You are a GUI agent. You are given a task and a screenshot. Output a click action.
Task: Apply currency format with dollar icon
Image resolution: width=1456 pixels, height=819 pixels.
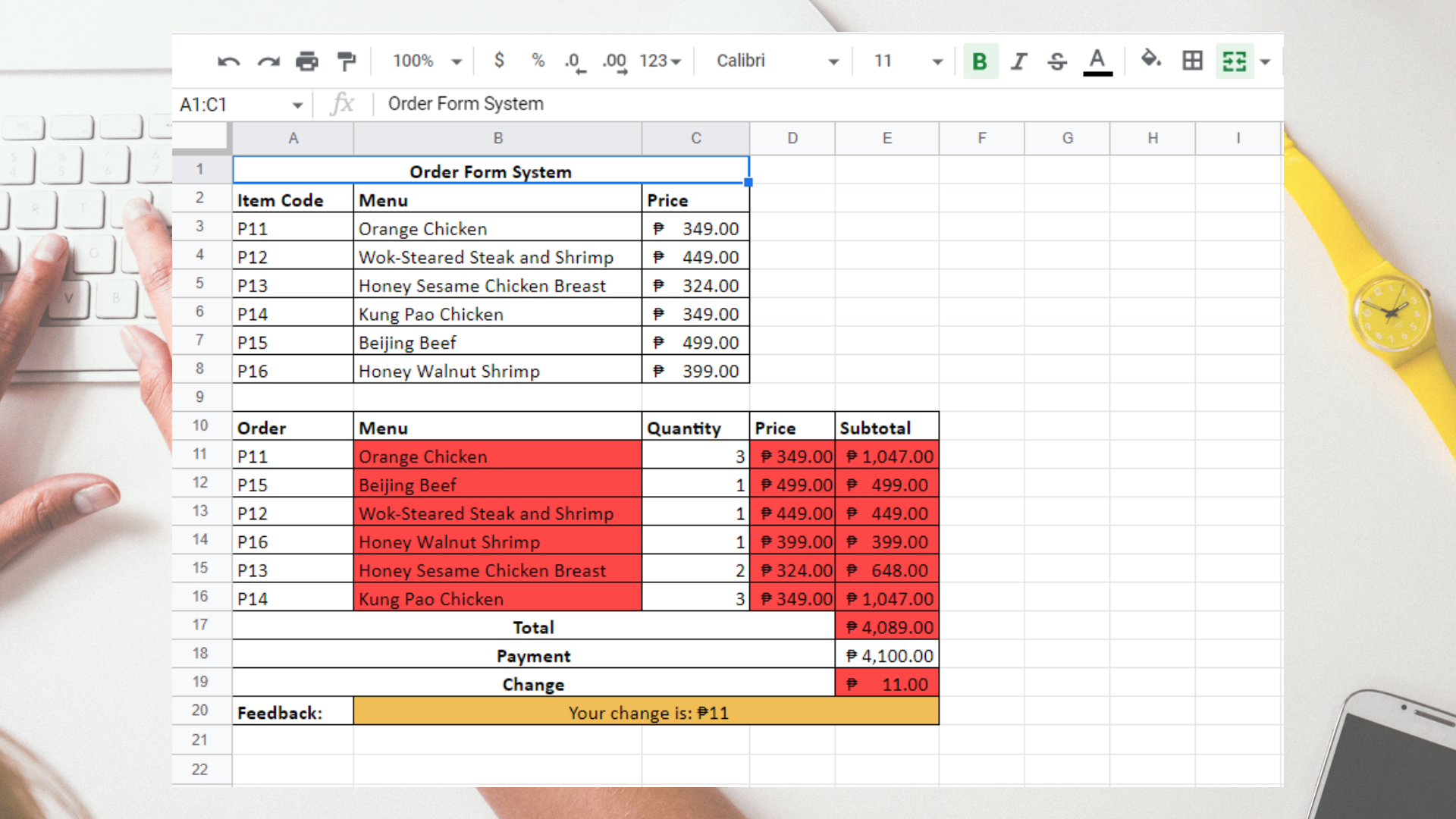pos(499,61)
